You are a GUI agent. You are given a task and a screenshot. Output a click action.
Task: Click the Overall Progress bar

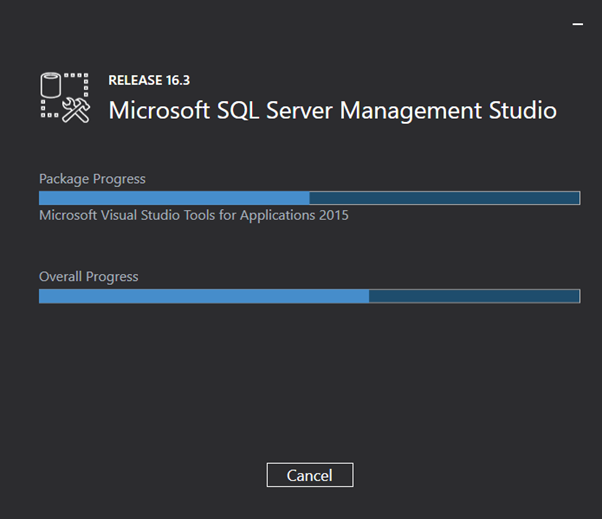(309, 296)
